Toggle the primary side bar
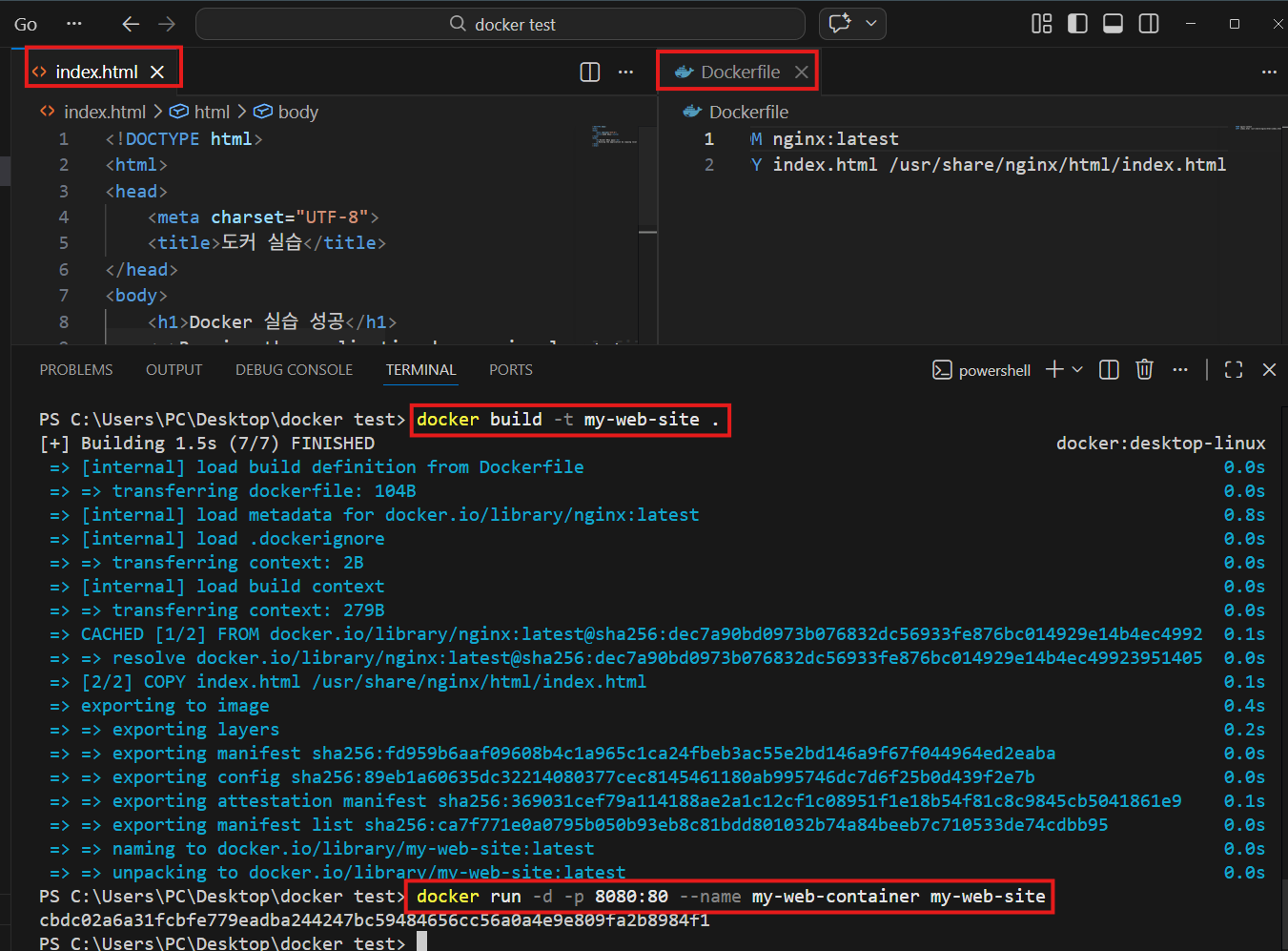Screen dimensions: 1288x951 (x=1077, y=24)
